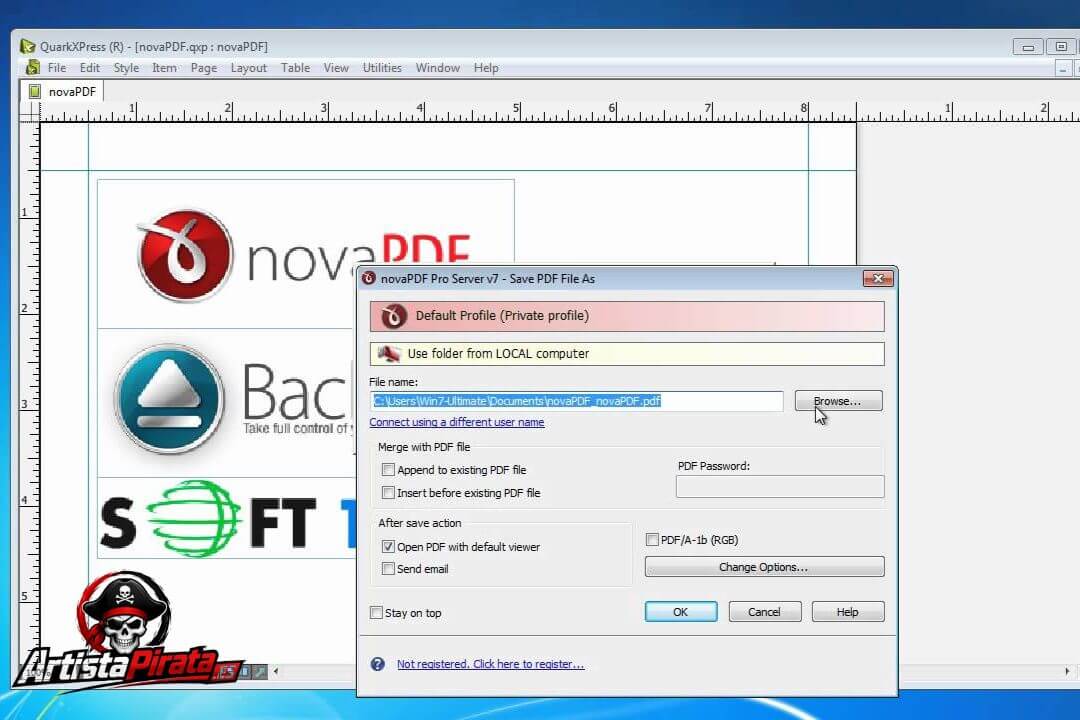The height and width of the screenshot is (720, 1080).
Task: Open the View menu
Action: pyautogui.click(x=336, y=68)
